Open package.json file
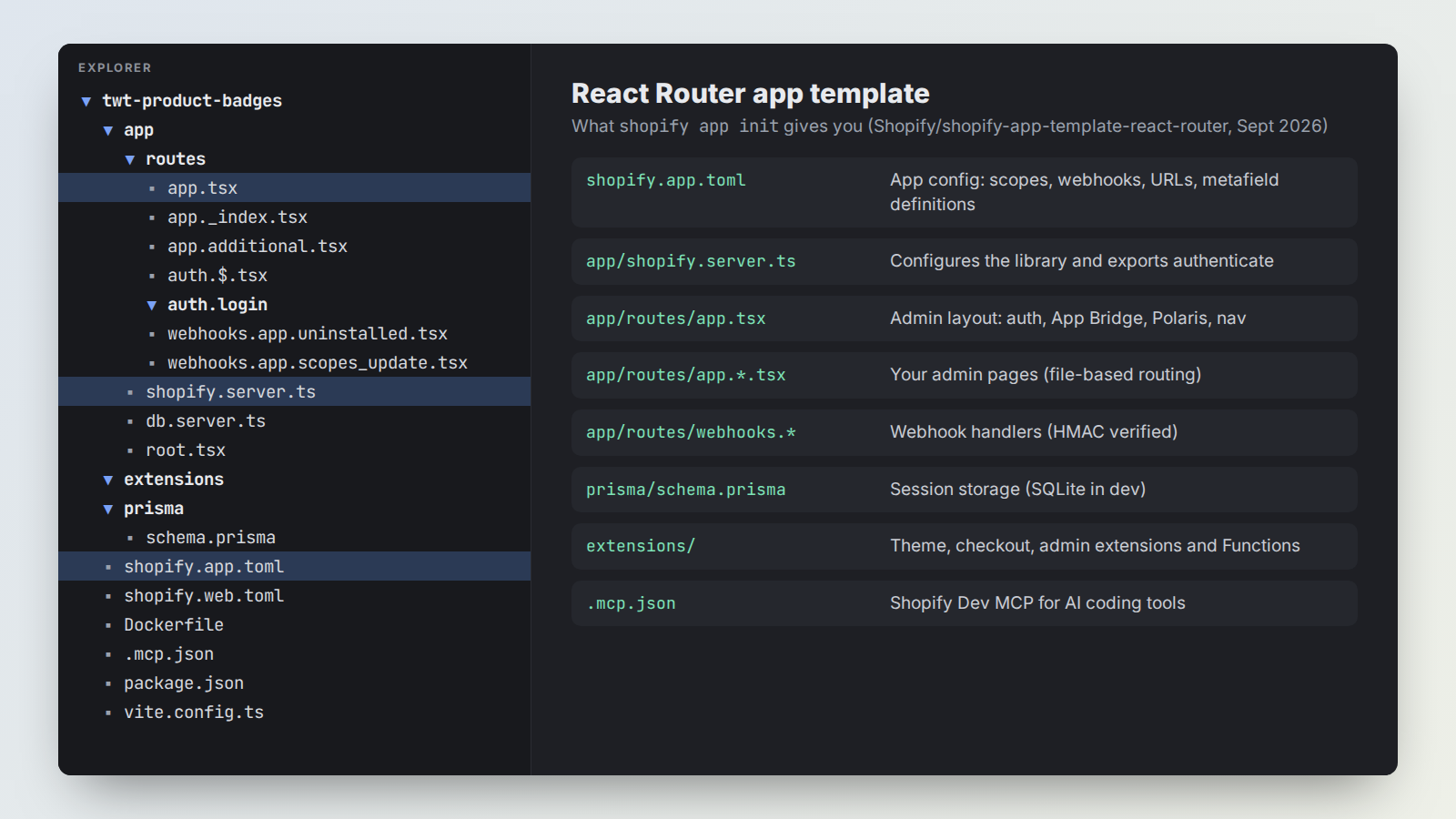The height and width of the screenshot is (819, 1456). point(184,683)
